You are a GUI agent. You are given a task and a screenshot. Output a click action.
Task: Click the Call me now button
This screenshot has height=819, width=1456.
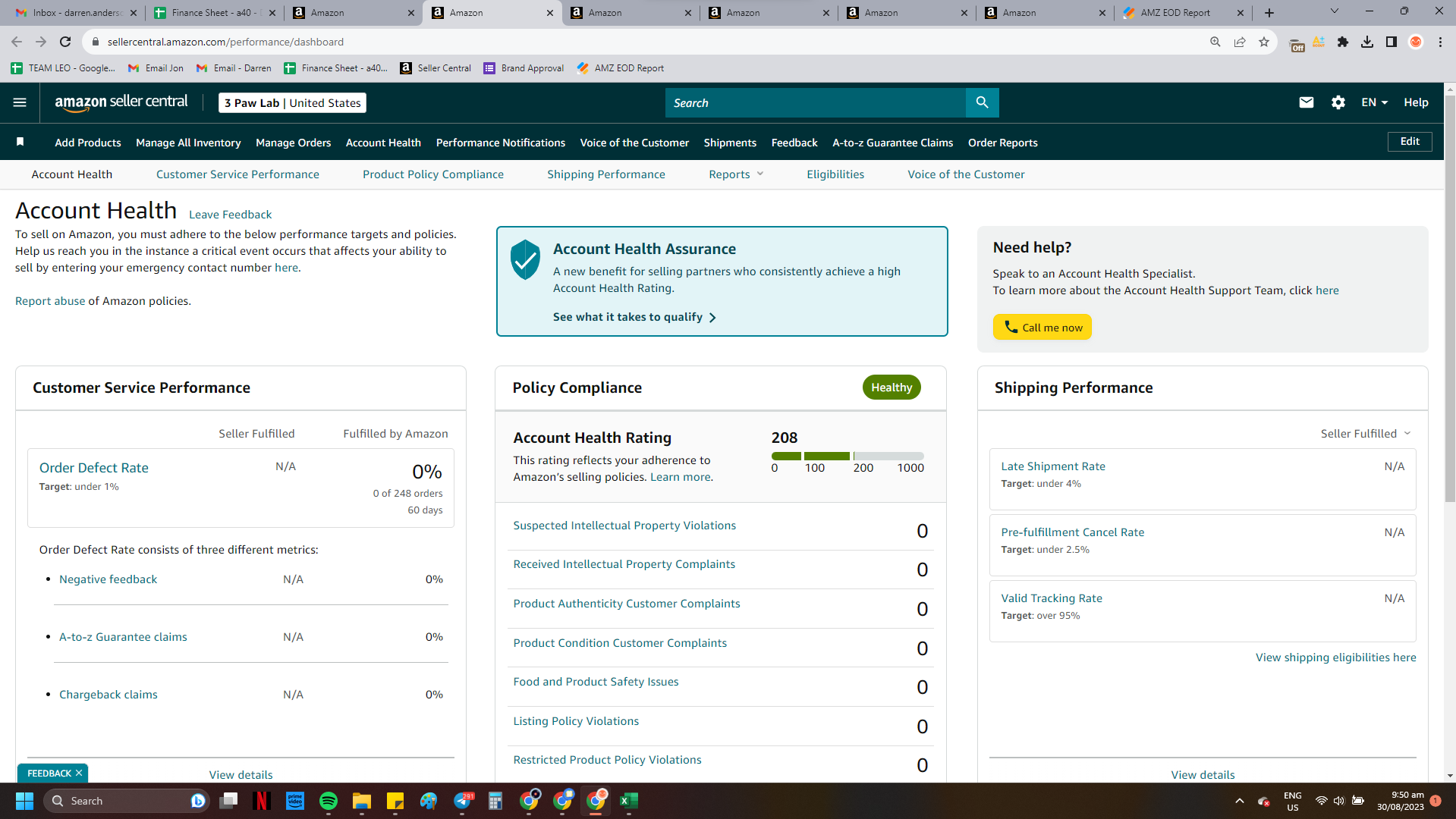pyautogui.click(x=1042, y=327)
